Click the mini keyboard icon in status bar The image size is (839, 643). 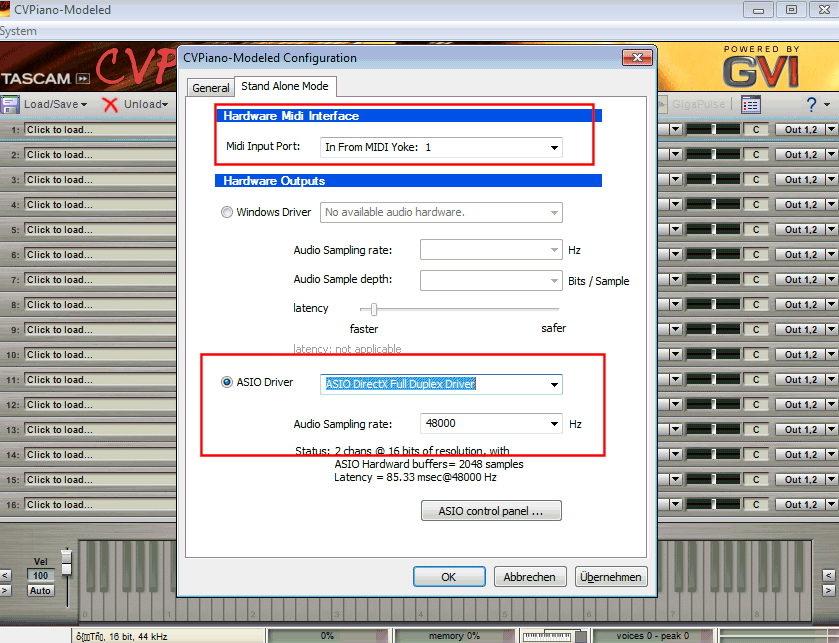[x=547, y=636]
